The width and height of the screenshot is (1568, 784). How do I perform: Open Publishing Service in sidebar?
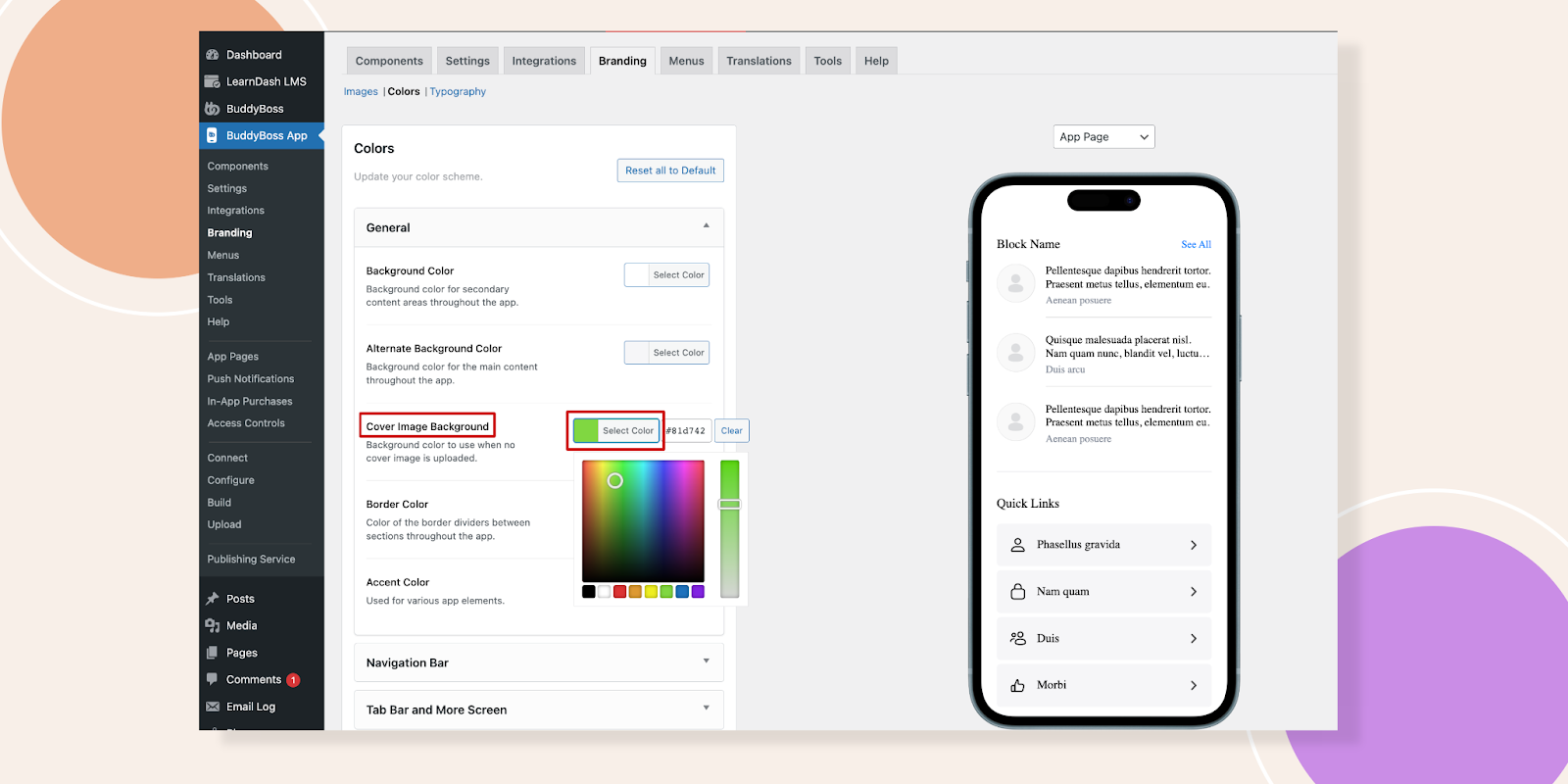click(251, 560)
